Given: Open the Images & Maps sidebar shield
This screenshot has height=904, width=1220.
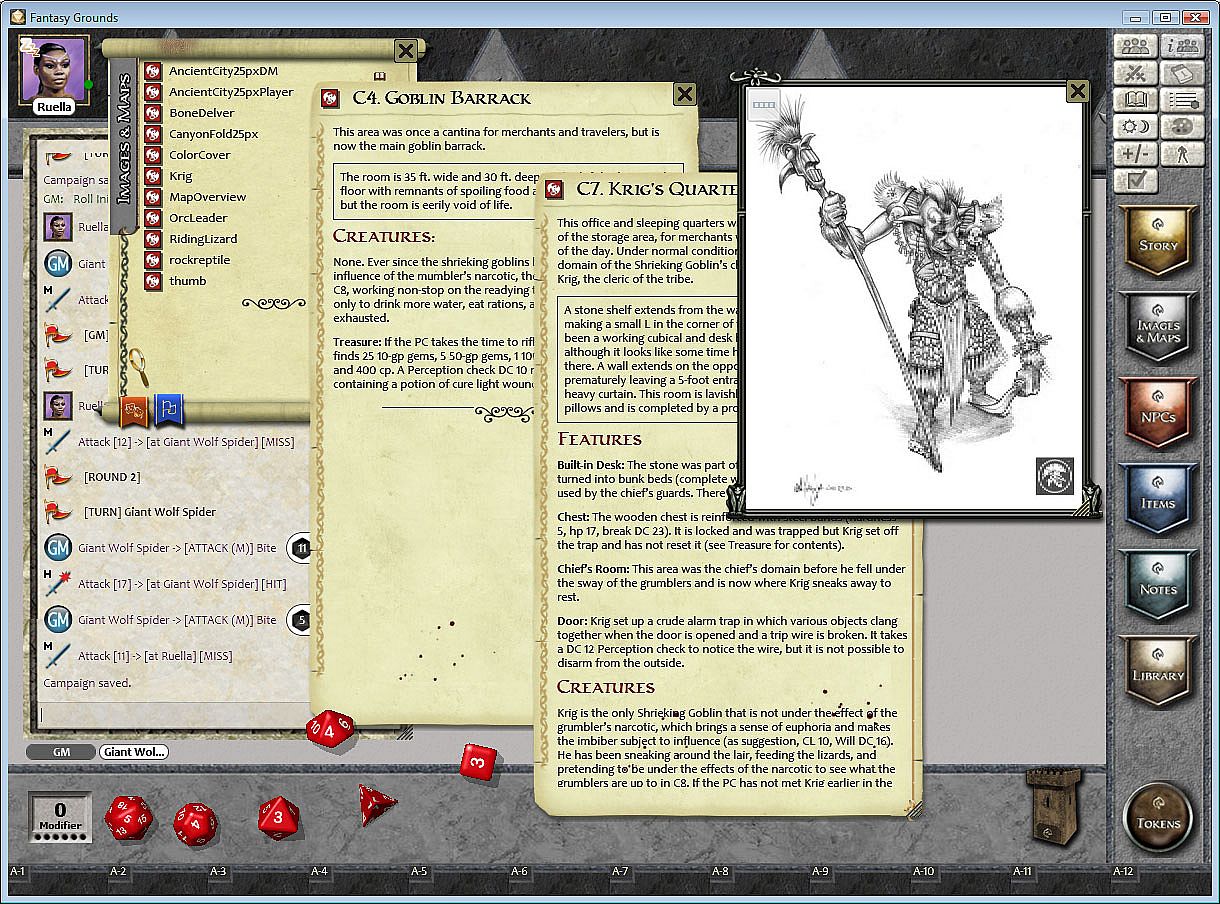Looking at the screenshot, I should click(x=1158, y=329).
